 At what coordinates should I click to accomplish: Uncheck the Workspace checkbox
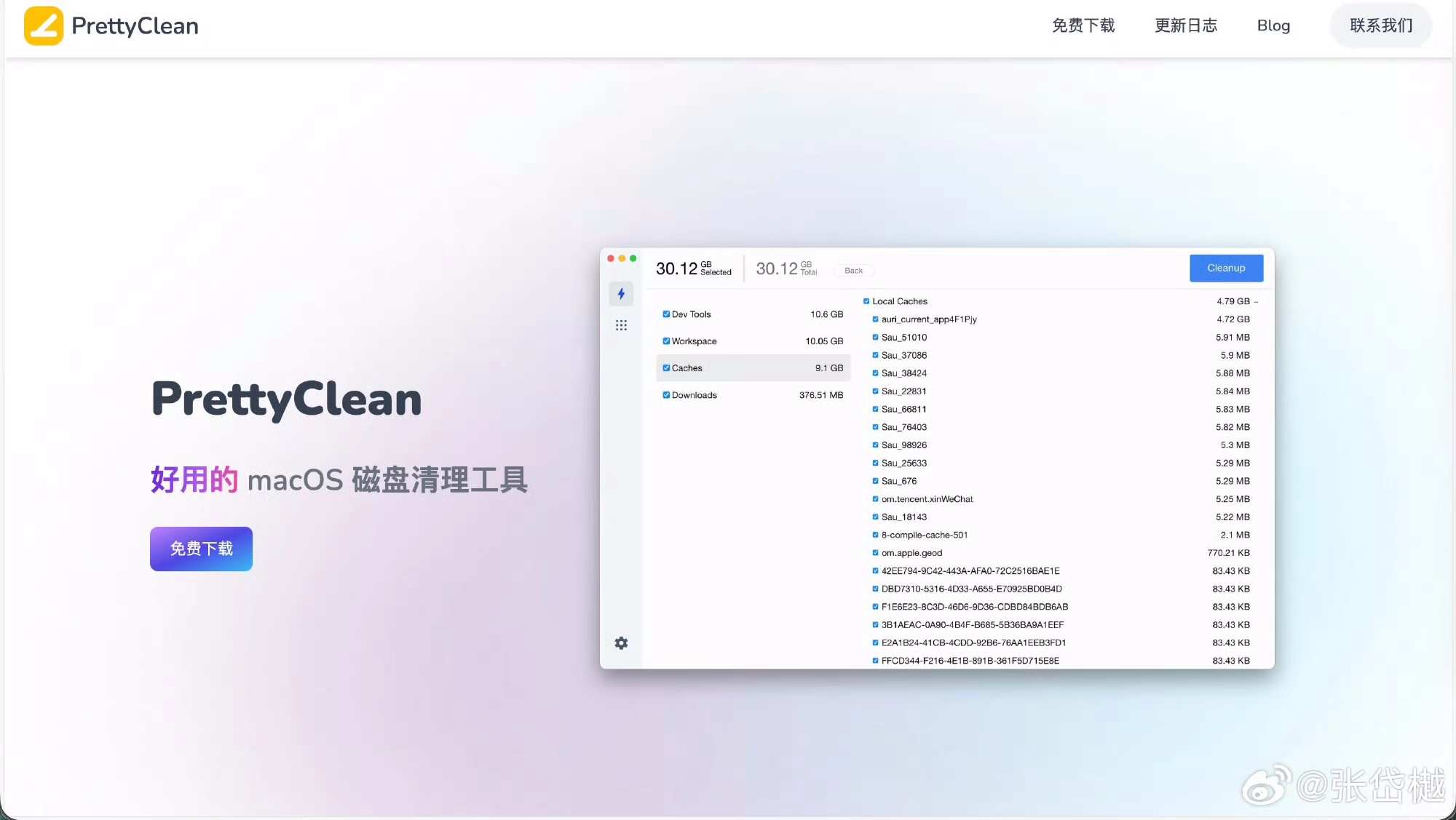pos(666,341)
